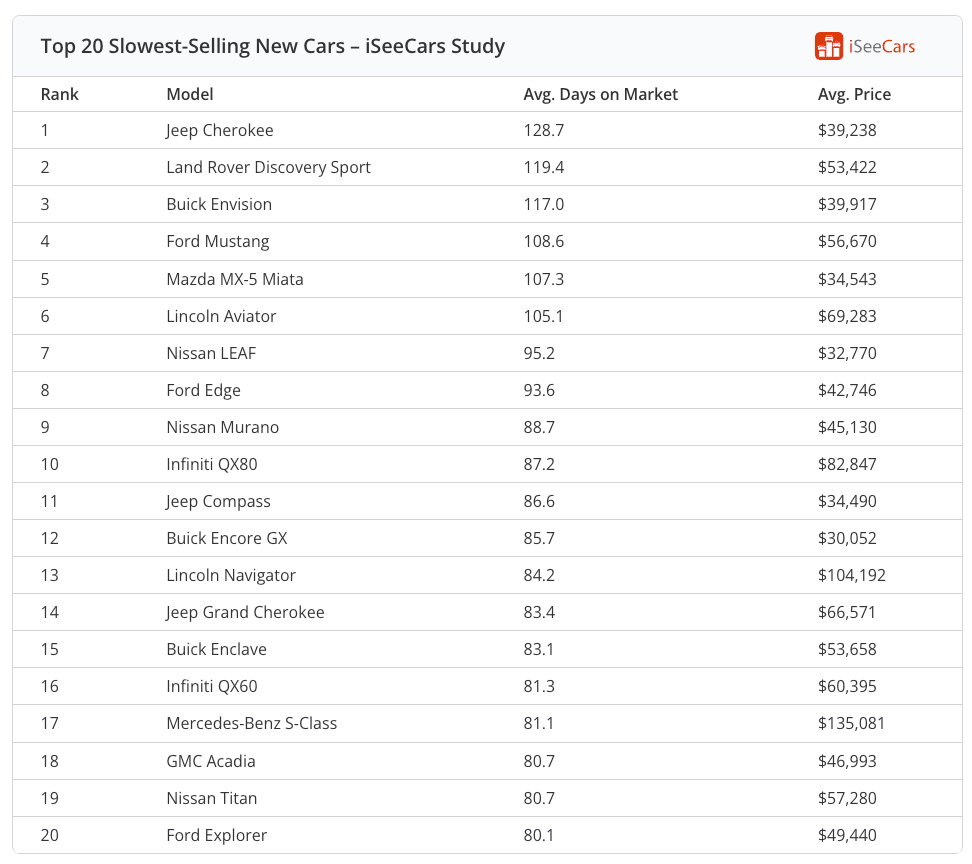Select Mazda MX-5 Miata in the table
The image size is (972, 864).
coord(234,279)
